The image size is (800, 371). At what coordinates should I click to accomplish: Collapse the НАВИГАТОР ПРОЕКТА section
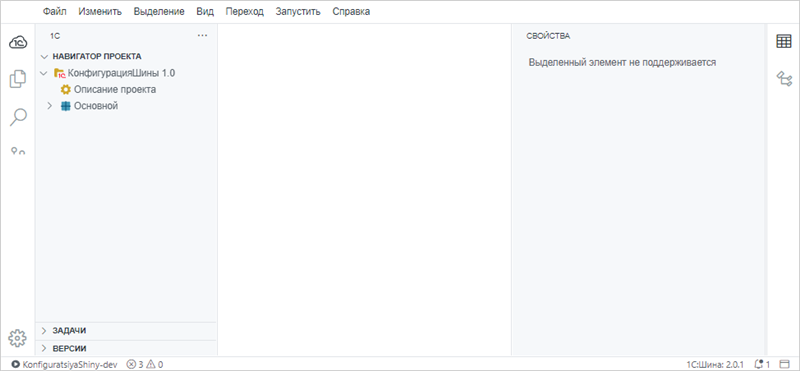point(44,56)
